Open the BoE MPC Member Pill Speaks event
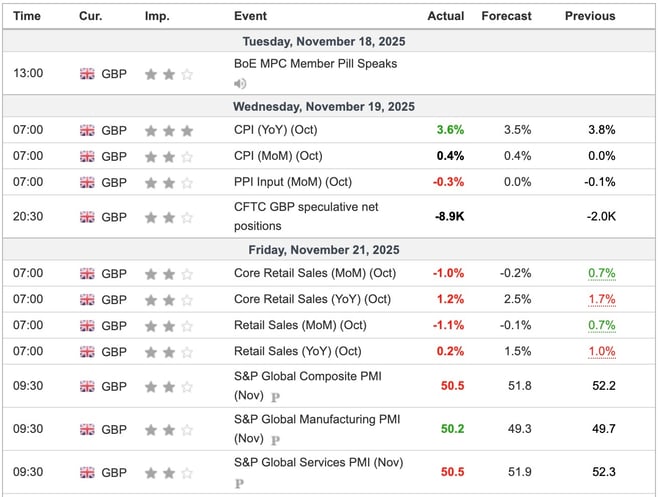The image size is (658, 497). [x=315, y=64]
